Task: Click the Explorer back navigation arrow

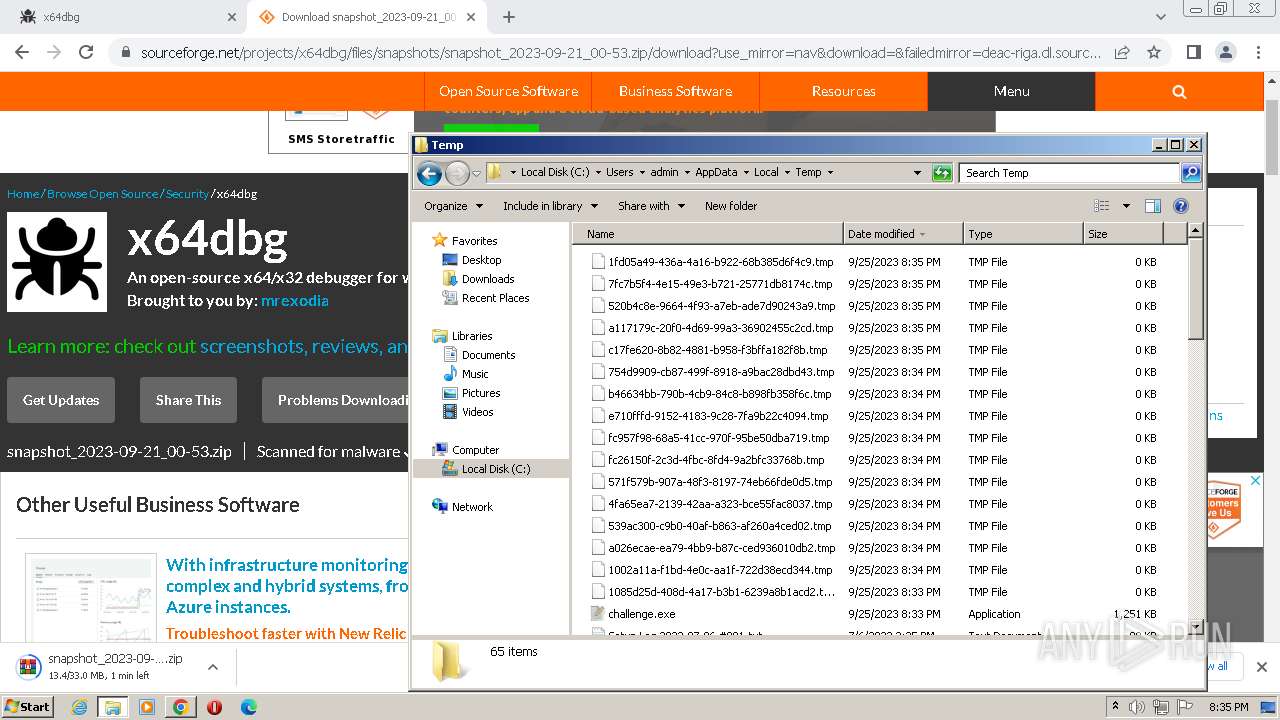Action: click(x=429, y=173)
